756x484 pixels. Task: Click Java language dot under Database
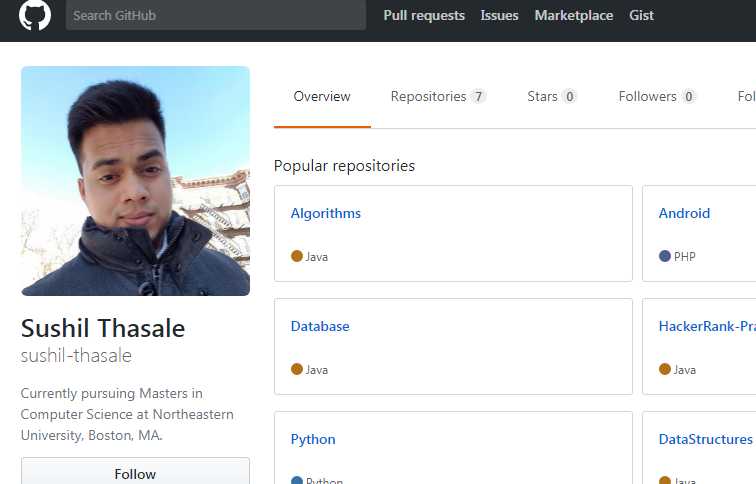297,369
